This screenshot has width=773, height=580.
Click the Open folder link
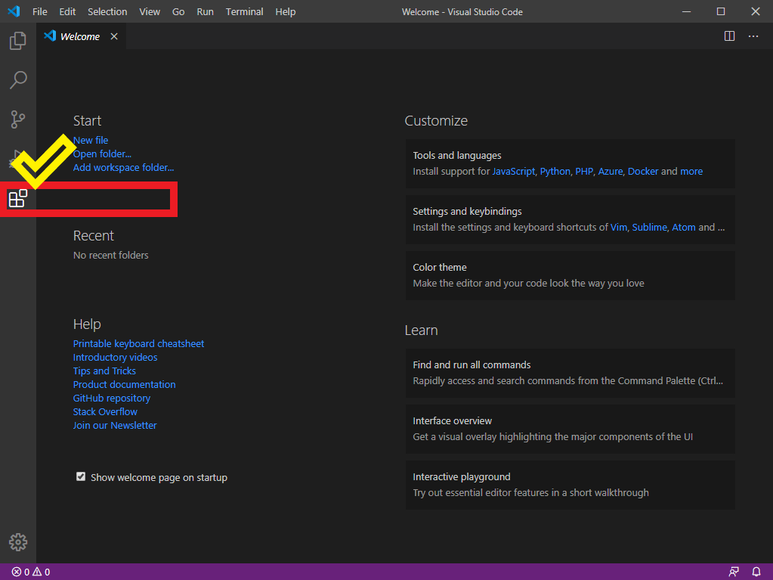(x=102, y=154)
